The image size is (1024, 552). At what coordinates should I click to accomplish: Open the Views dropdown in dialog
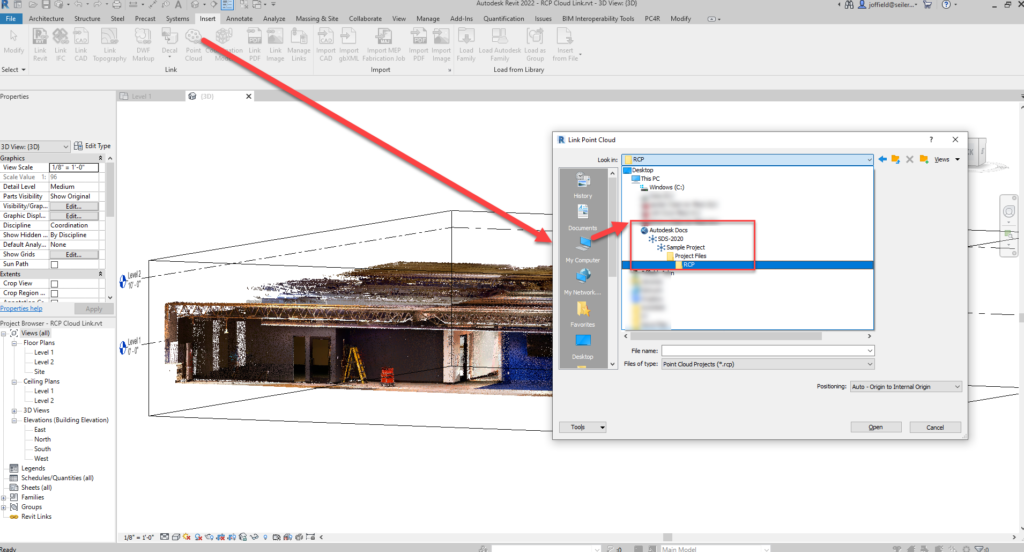click(x=947, y=159)
